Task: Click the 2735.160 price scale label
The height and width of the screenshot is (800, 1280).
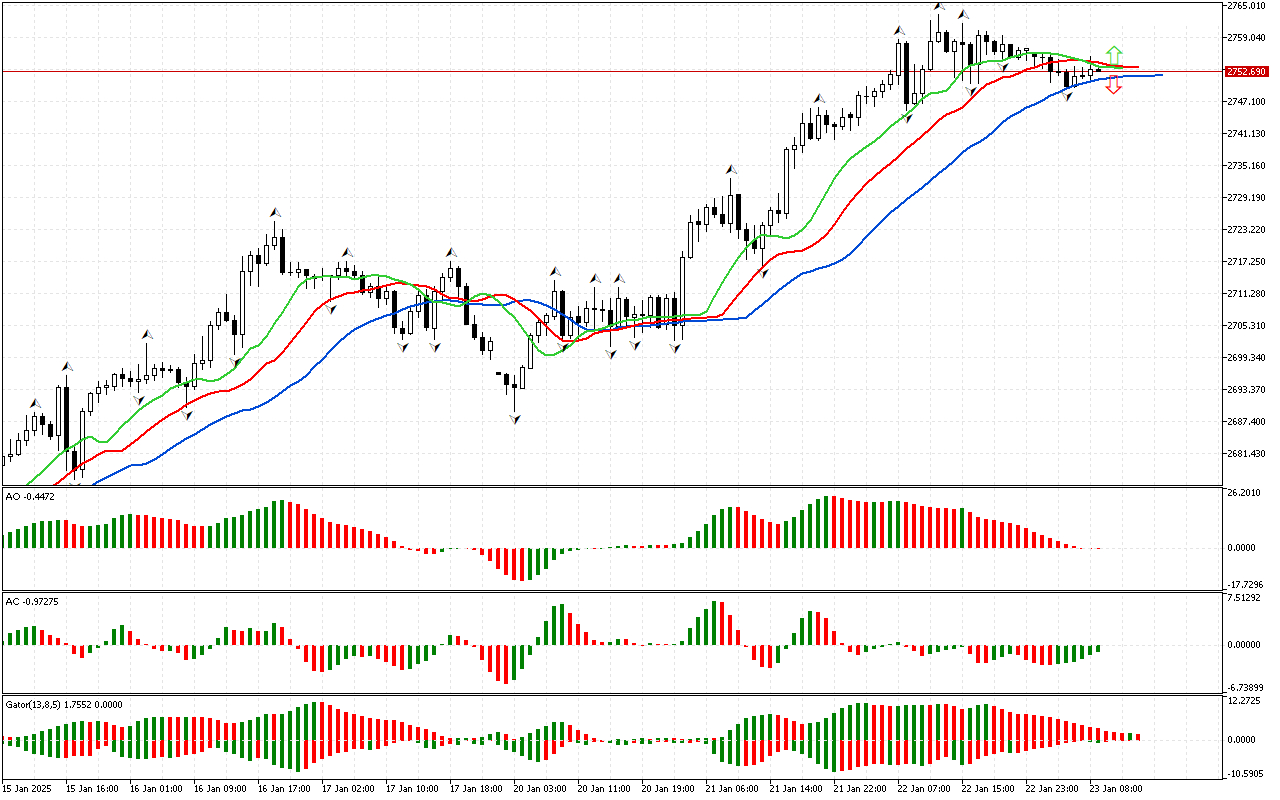Action: (x=1246, y=166)
